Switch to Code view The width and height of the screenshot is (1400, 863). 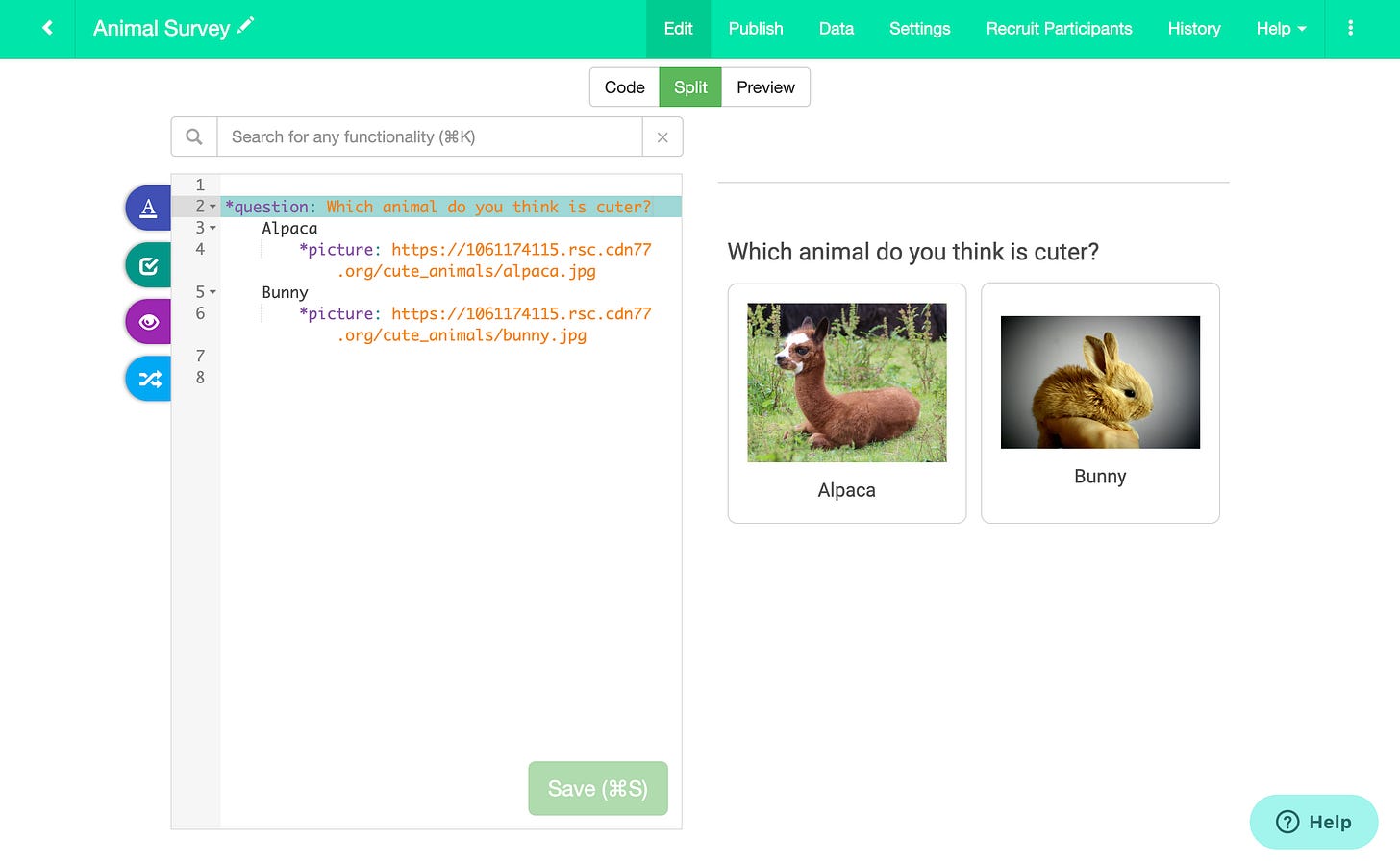click(x=624, y=87)
